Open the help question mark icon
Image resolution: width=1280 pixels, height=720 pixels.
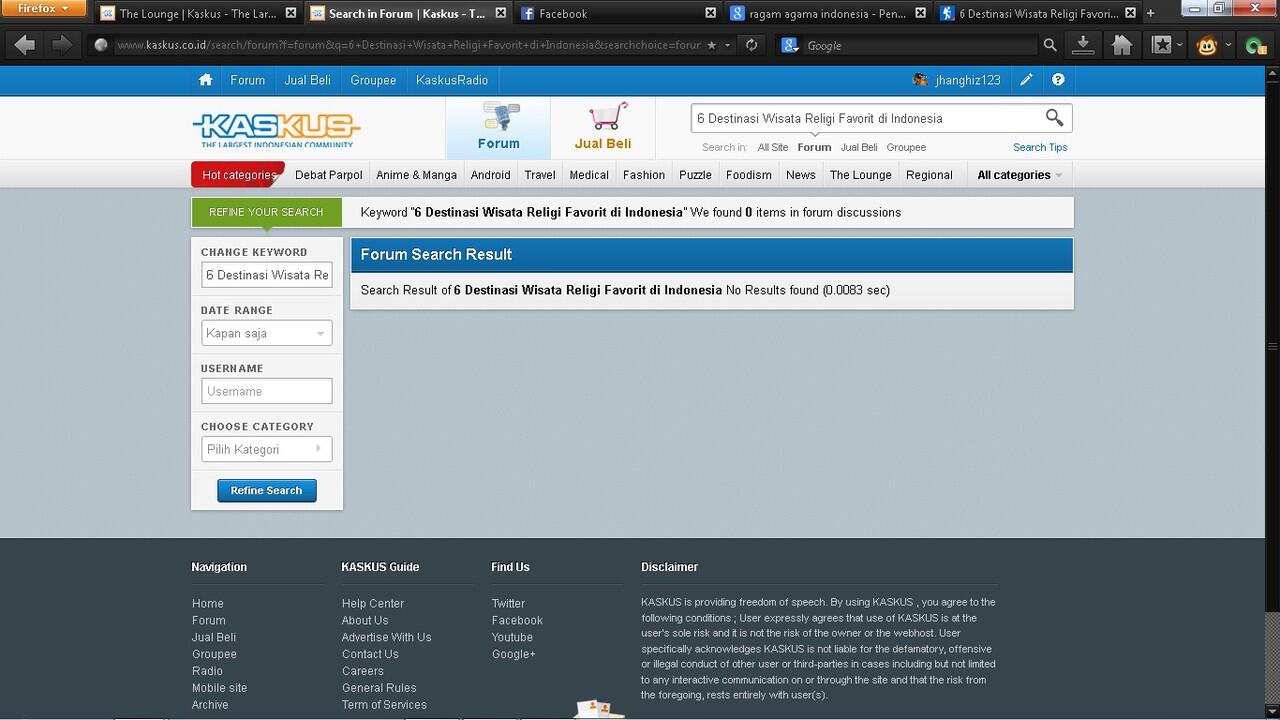click(1058, 80)
